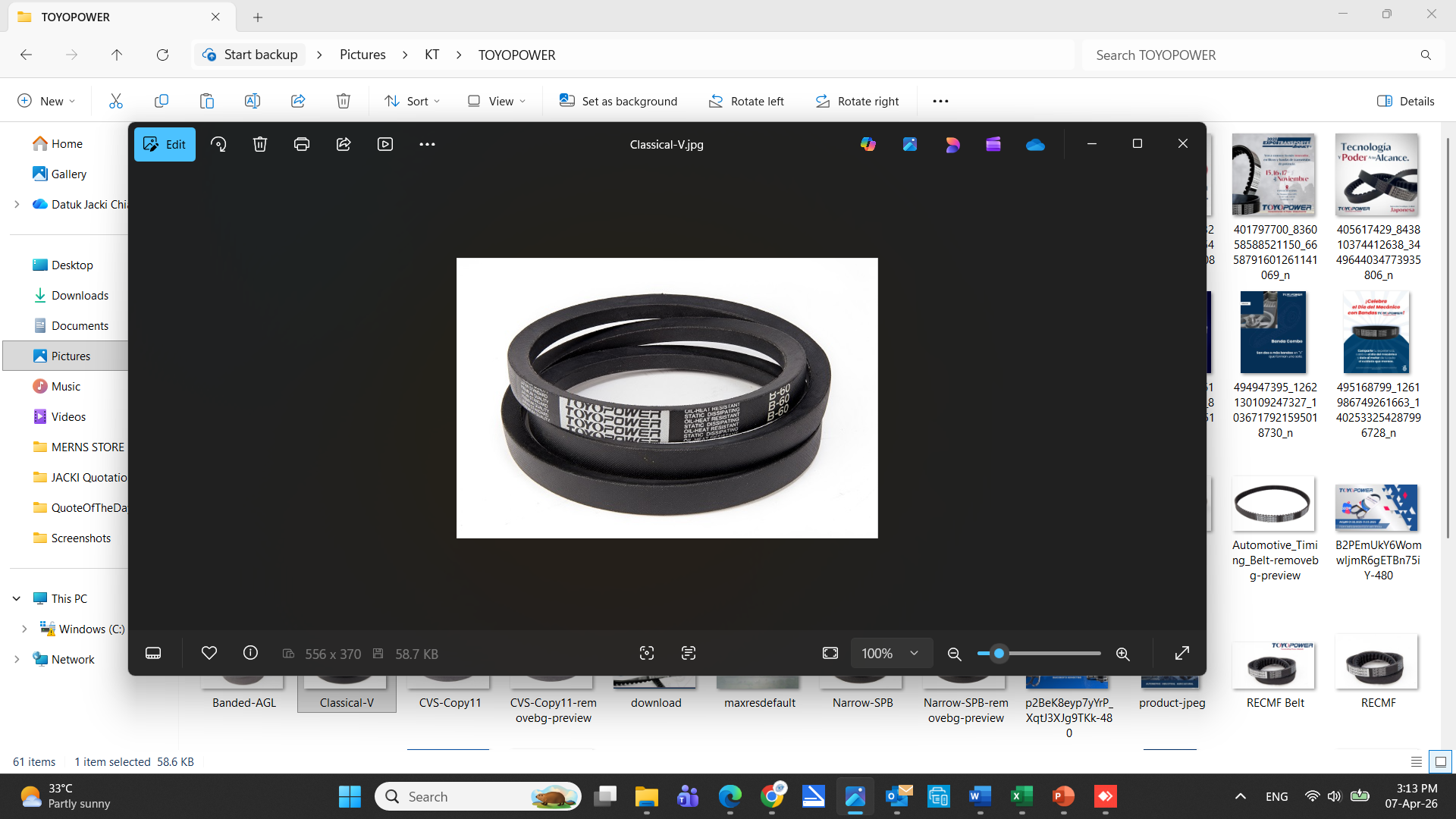Navigate to Pictures breadcrumb
Viewport: 1456px width, 819px height.
[x=362, y=55]
